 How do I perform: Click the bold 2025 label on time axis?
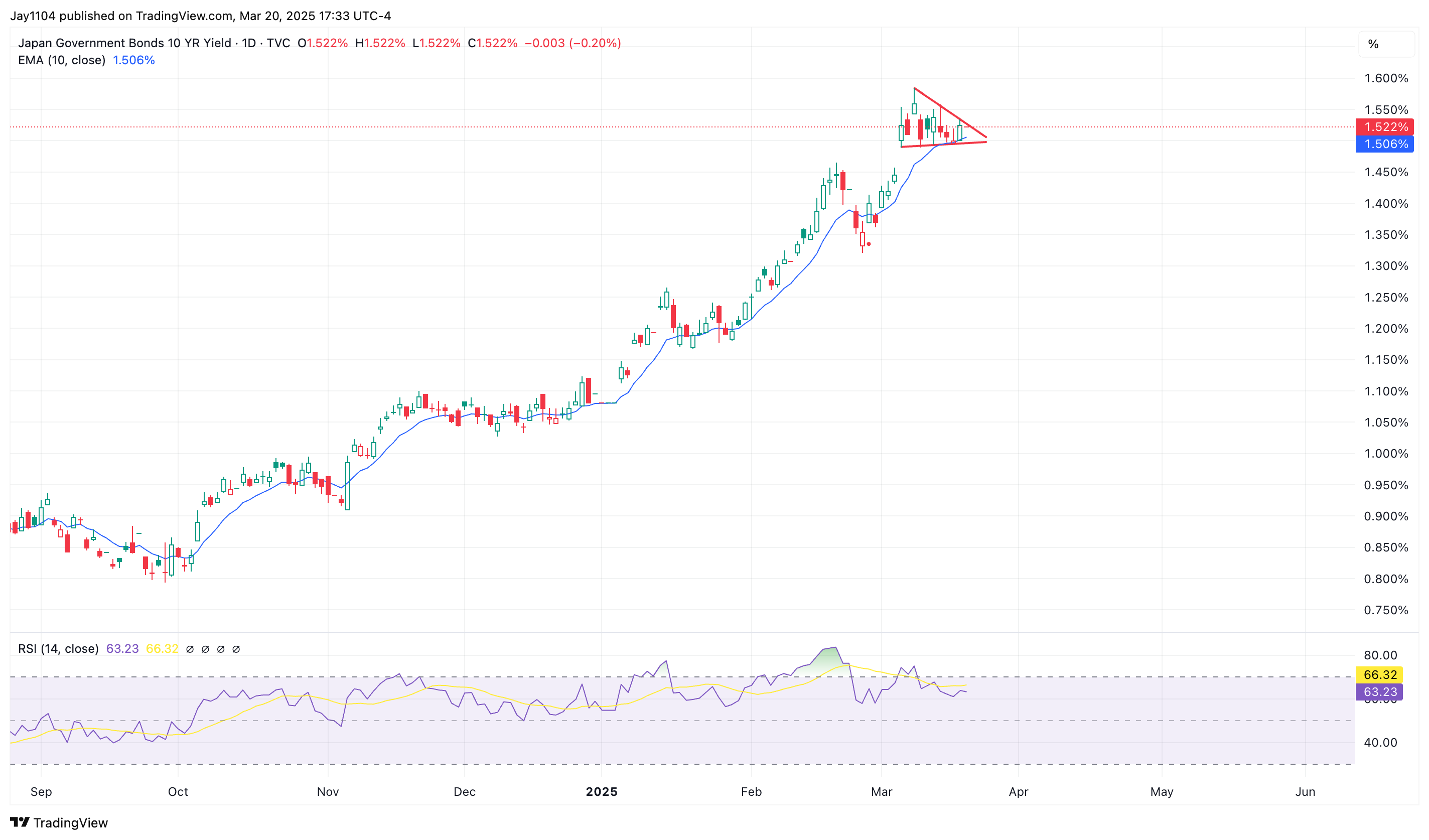click(x=601, y=791)
